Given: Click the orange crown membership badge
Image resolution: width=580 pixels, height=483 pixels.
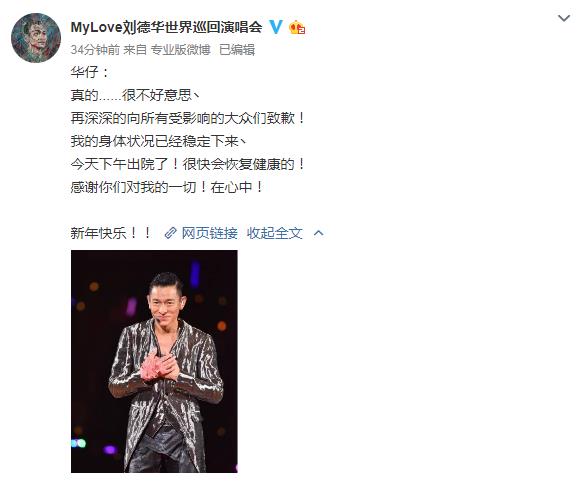Looking at the screenshot, I should (x=297, y=27).
